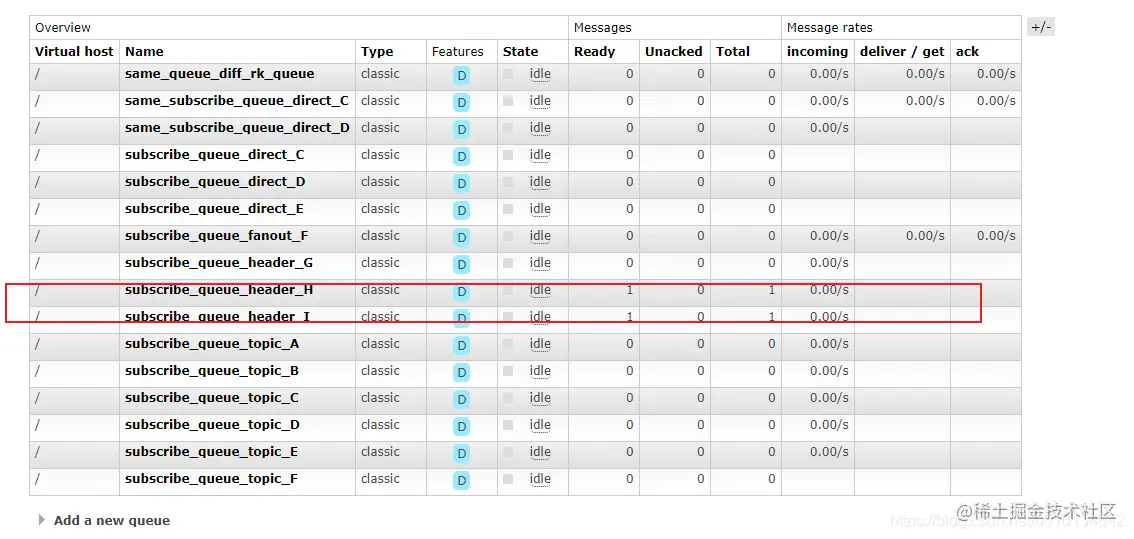Click the D feature badge for subscribe_queue_topic_B
Image resolution: width=1134 pixels, height=539 pixels.
[x=461, y=373]
